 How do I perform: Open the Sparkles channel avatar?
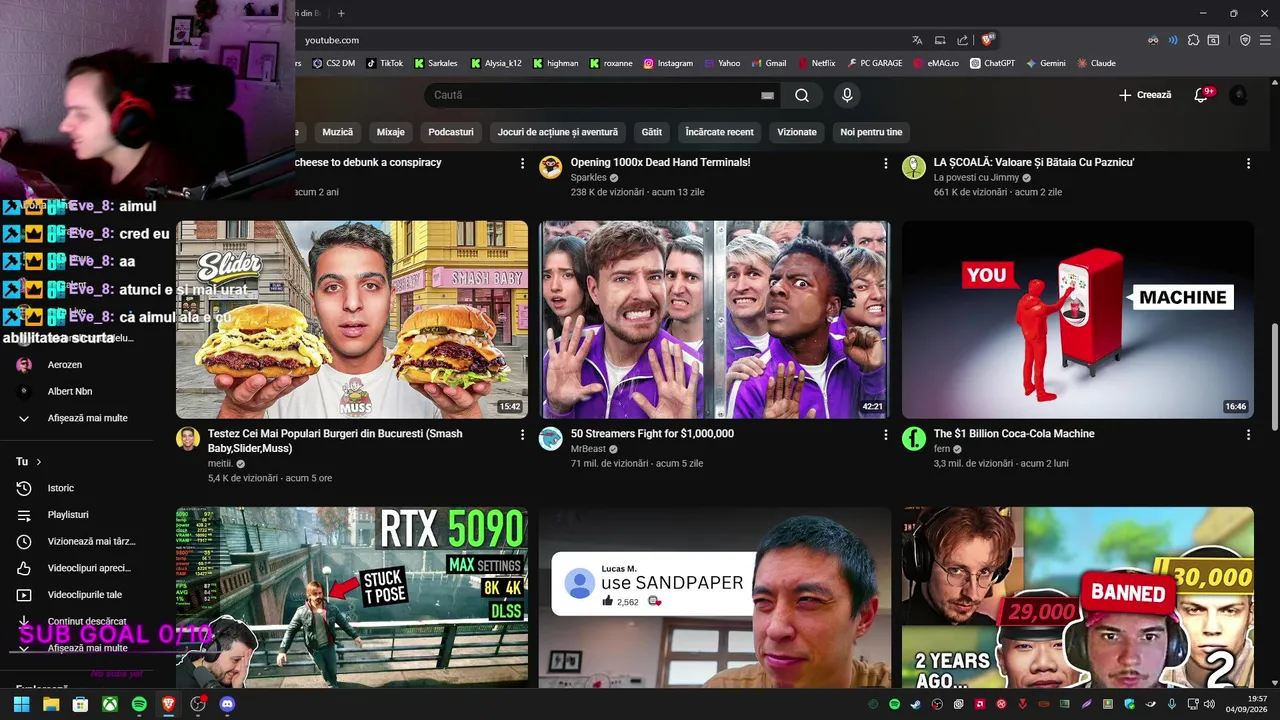pos(551,167)
